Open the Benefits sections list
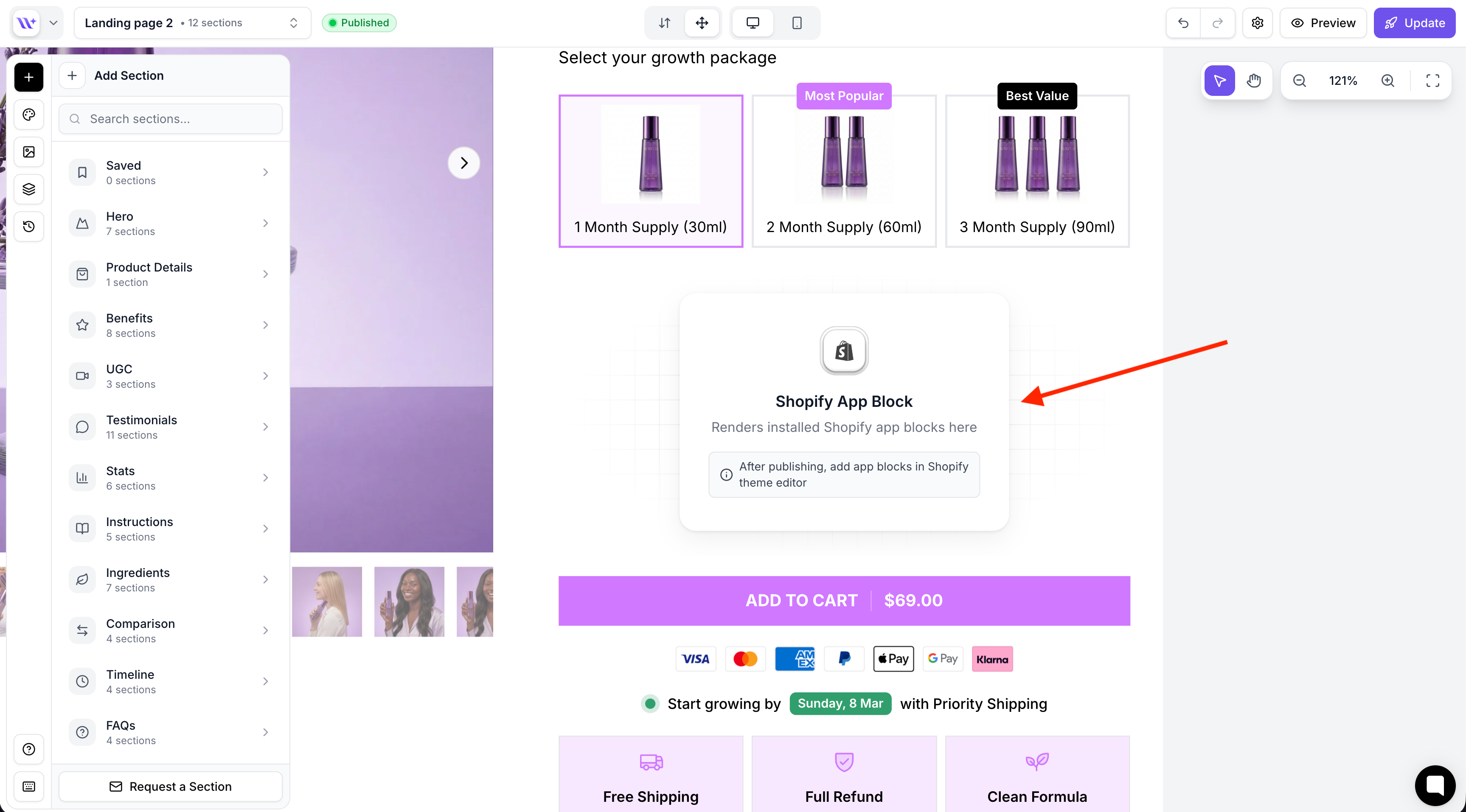Screen dimensions: 1466x812 [x=170, y=325]
